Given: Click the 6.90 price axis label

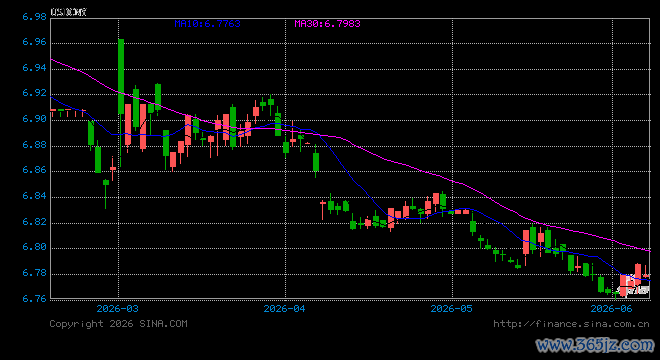Looking at the screenshot, I should click(x=34, y=119).
